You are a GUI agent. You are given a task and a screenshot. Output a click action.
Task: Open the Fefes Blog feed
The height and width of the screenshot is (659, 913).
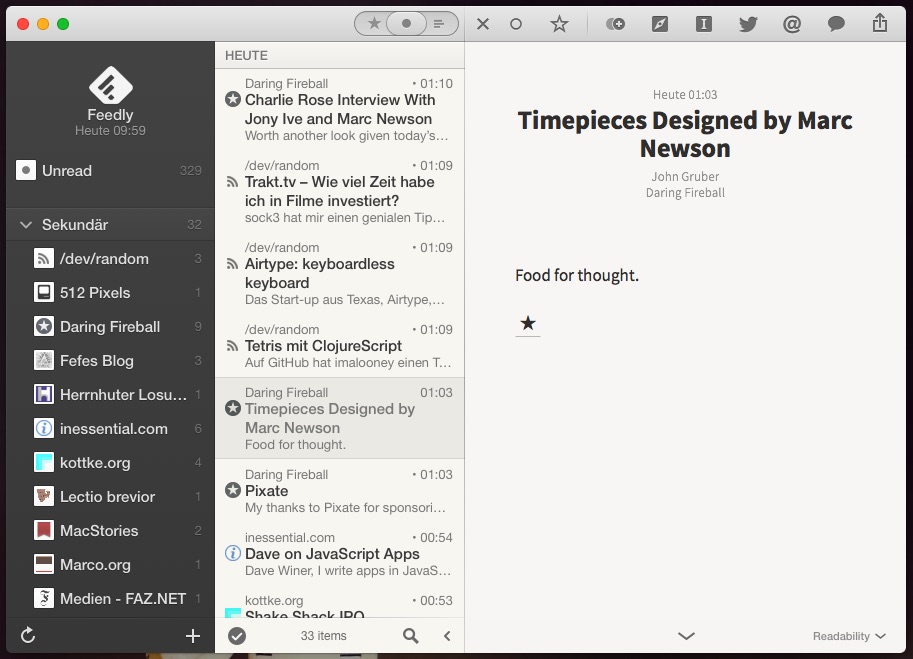(110, 361)
